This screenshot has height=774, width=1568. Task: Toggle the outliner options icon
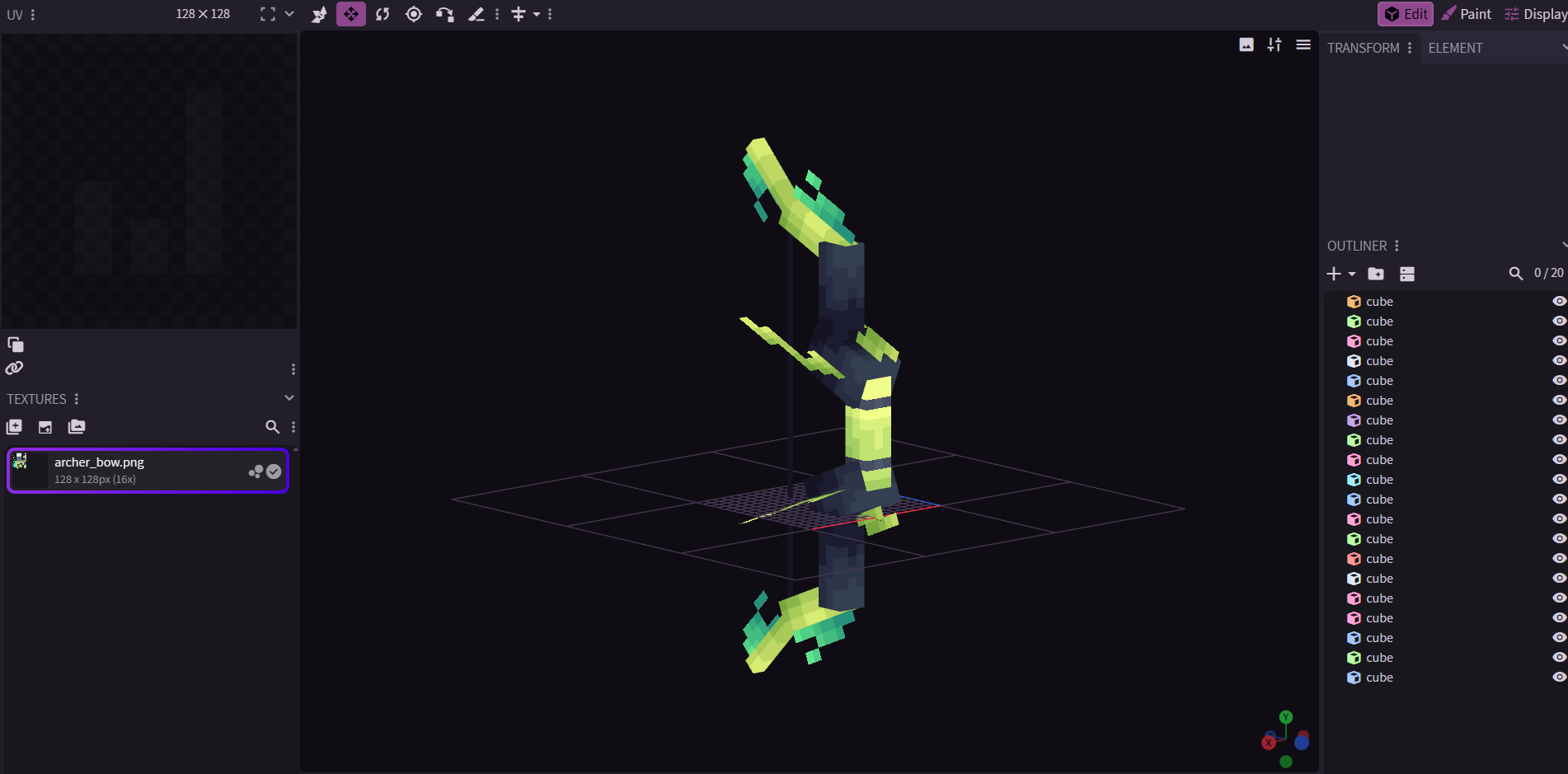tap(1407, 274)
